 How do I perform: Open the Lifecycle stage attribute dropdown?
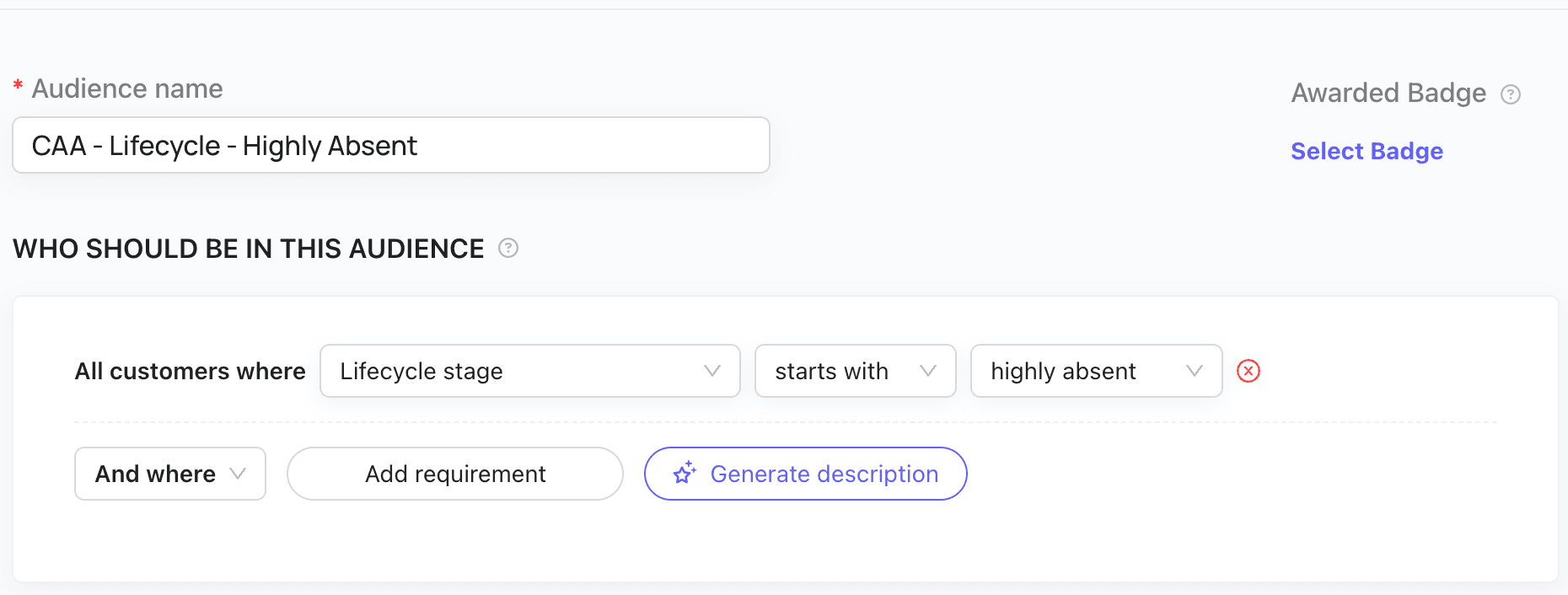tap(529, 371)
